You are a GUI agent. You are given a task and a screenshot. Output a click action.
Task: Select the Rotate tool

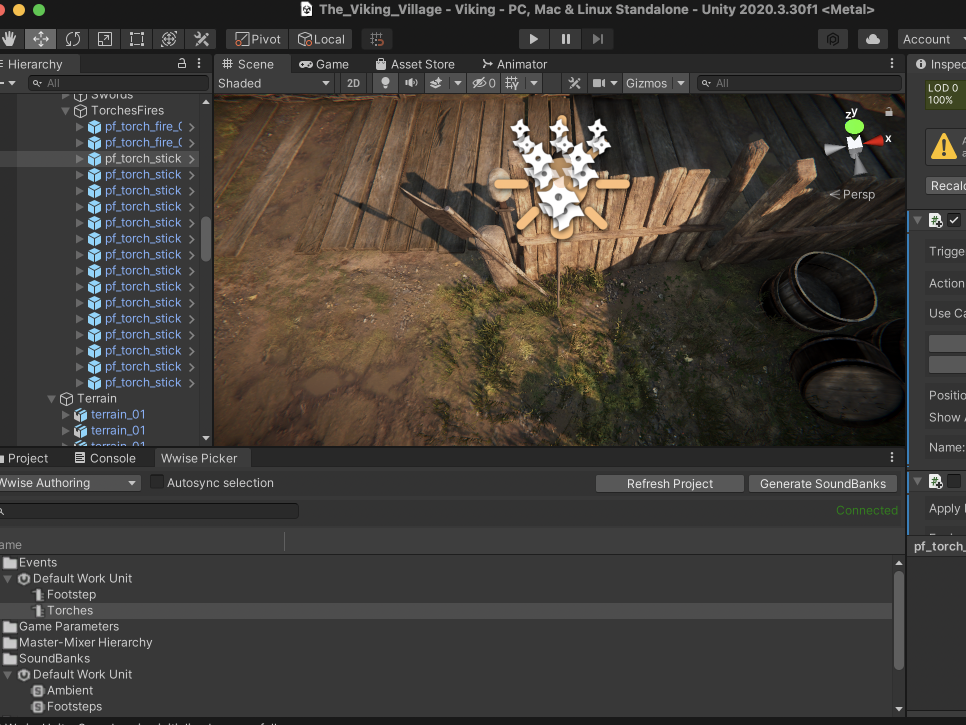tap(73, 39)
